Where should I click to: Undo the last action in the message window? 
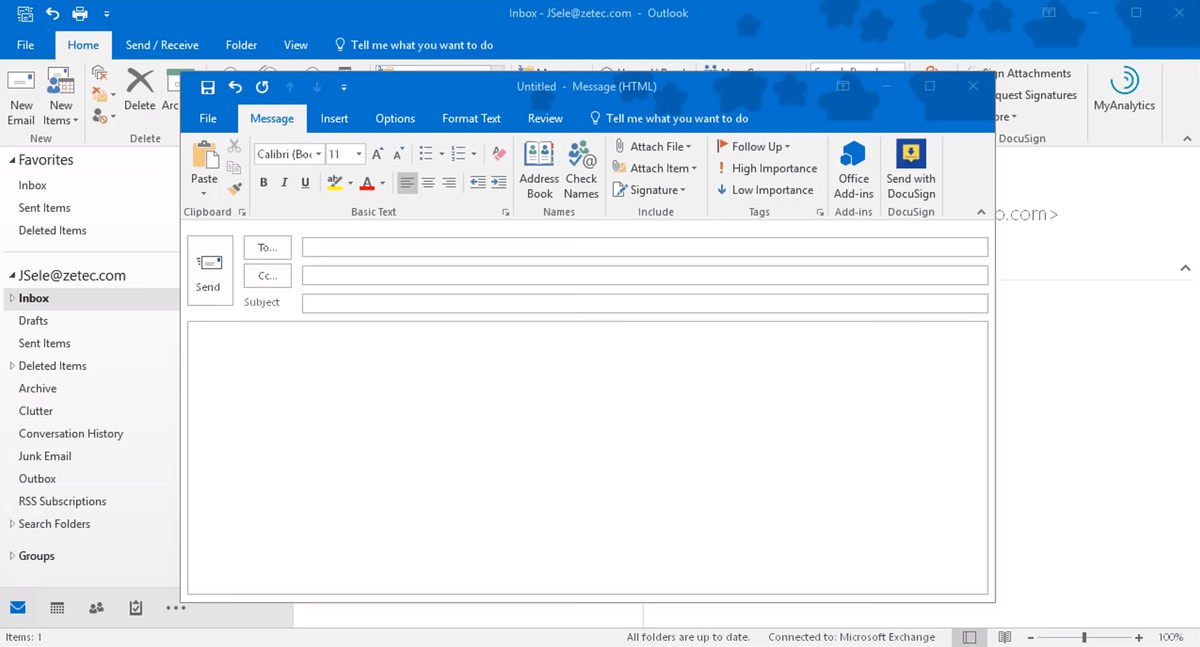coord(235,87)
